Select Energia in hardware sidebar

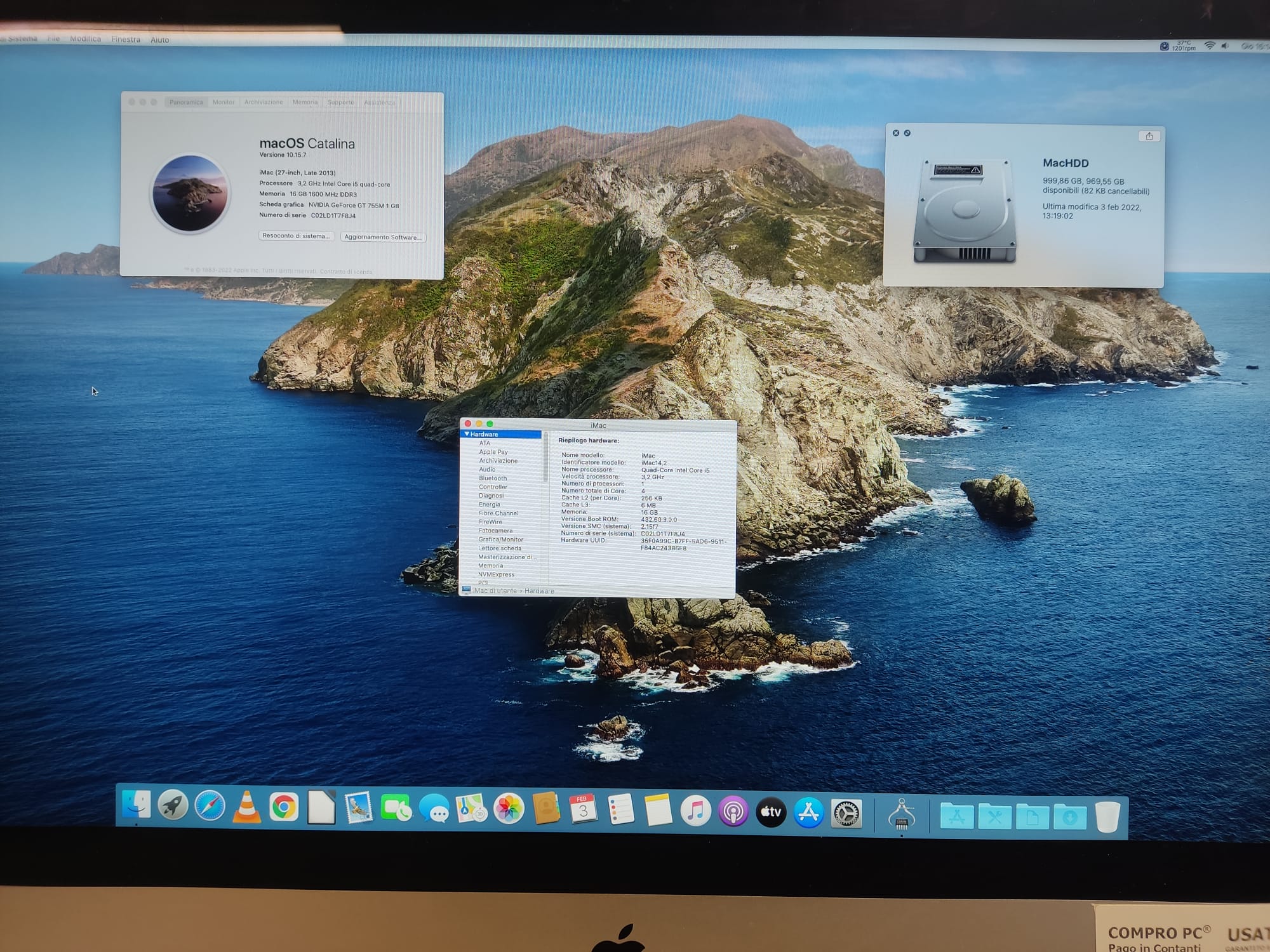click(490, 505)
